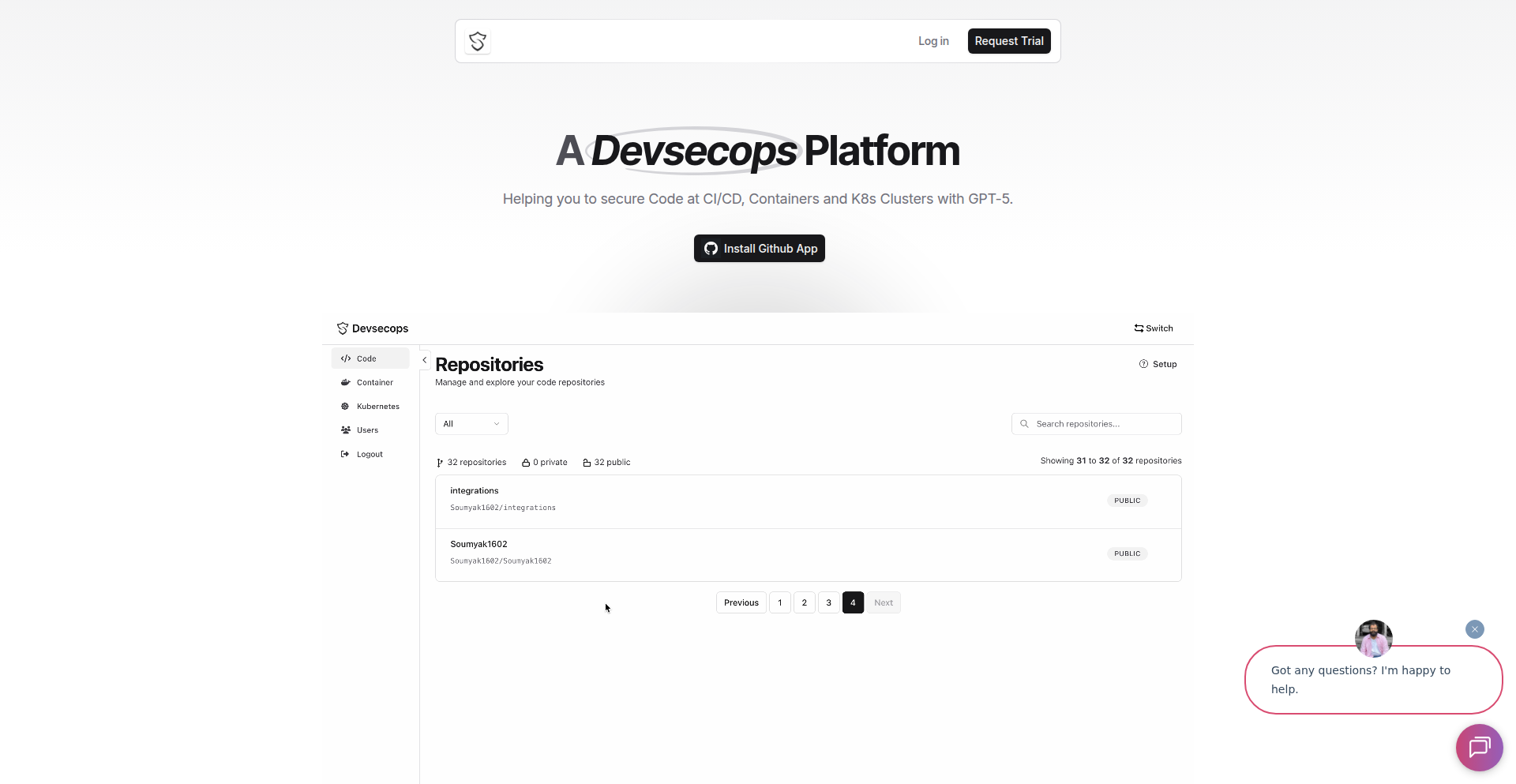Open the Kubernetes section in sidebar
Screen dimensions: 1516x784
click(370, 407)
